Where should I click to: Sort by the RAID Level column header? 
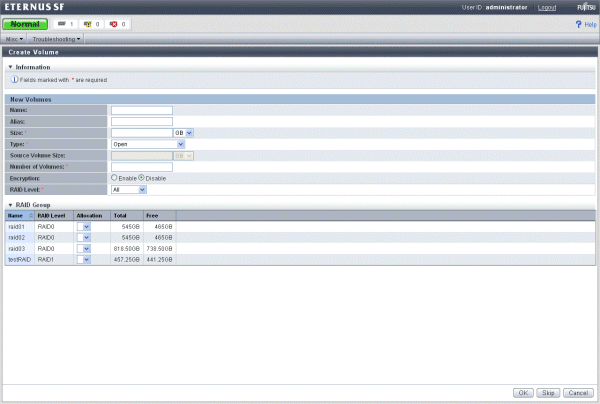54,216
